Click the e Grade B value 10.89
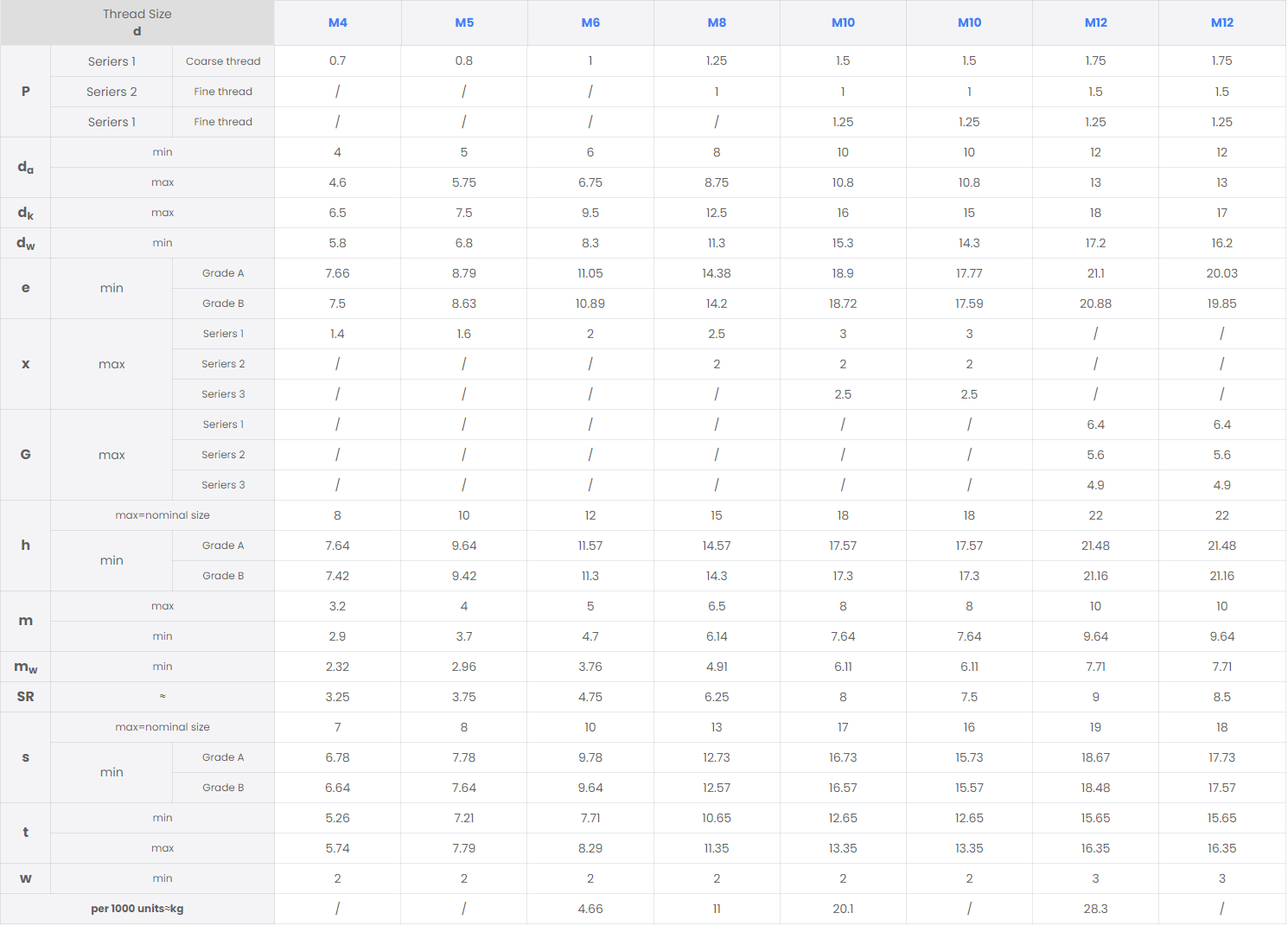 [590, 303]
